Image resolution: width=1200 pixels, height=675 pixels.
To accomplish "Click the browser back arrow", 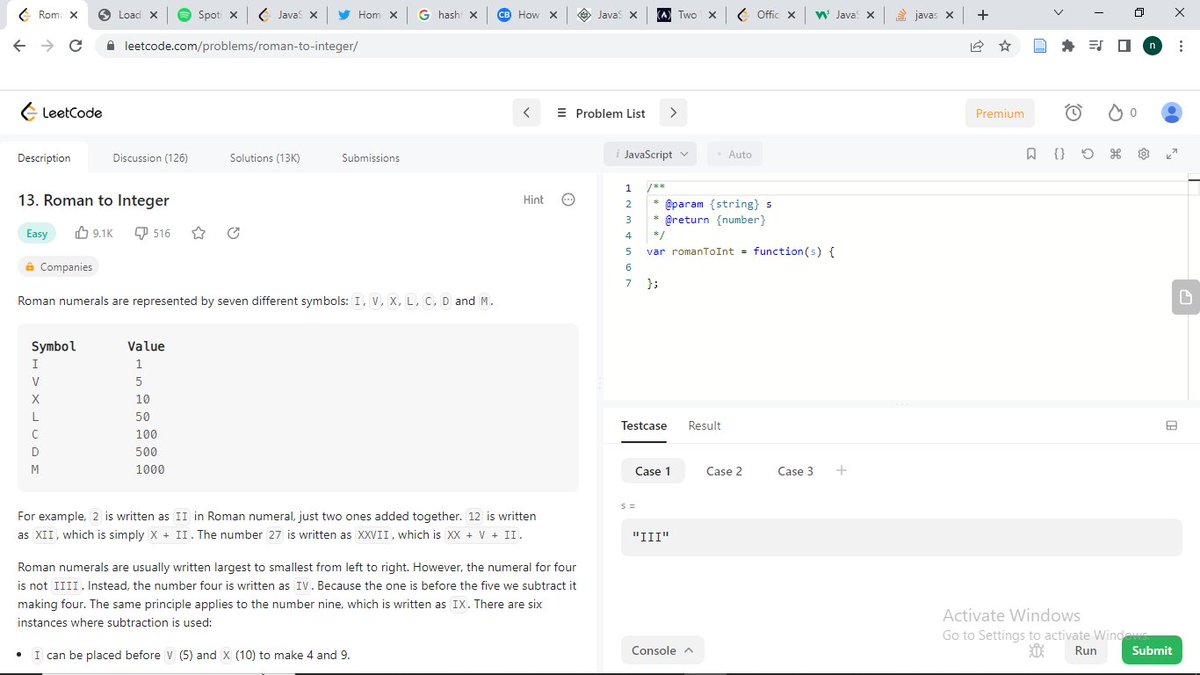I will 20,46.
